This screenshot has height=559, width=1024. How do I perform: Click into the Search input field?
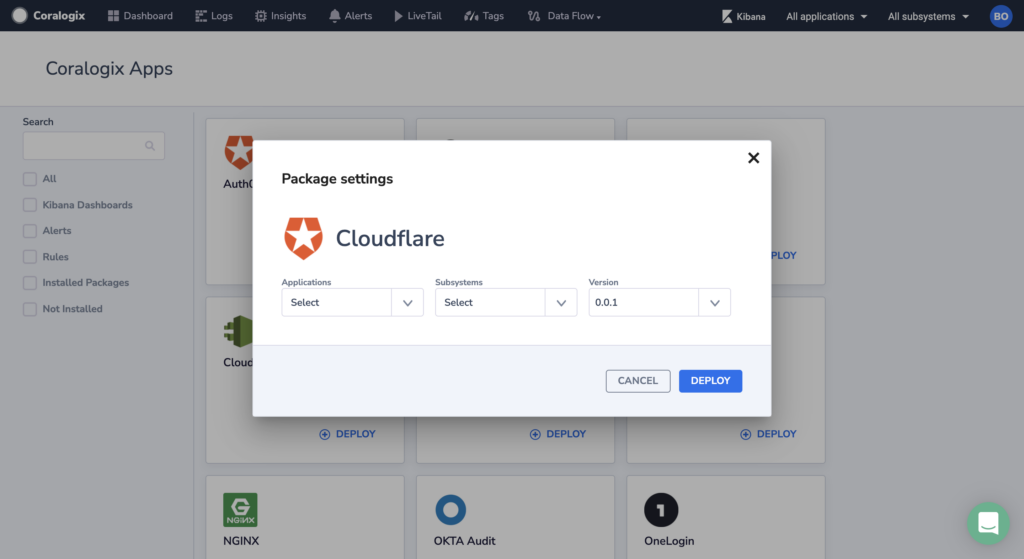coord(93,146)
